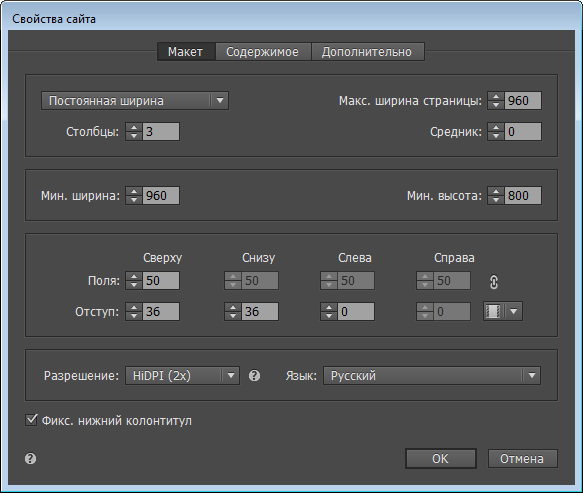Click the Поля Сверху field
Viewport: 583px width, 493px height.
click(161, 281)
